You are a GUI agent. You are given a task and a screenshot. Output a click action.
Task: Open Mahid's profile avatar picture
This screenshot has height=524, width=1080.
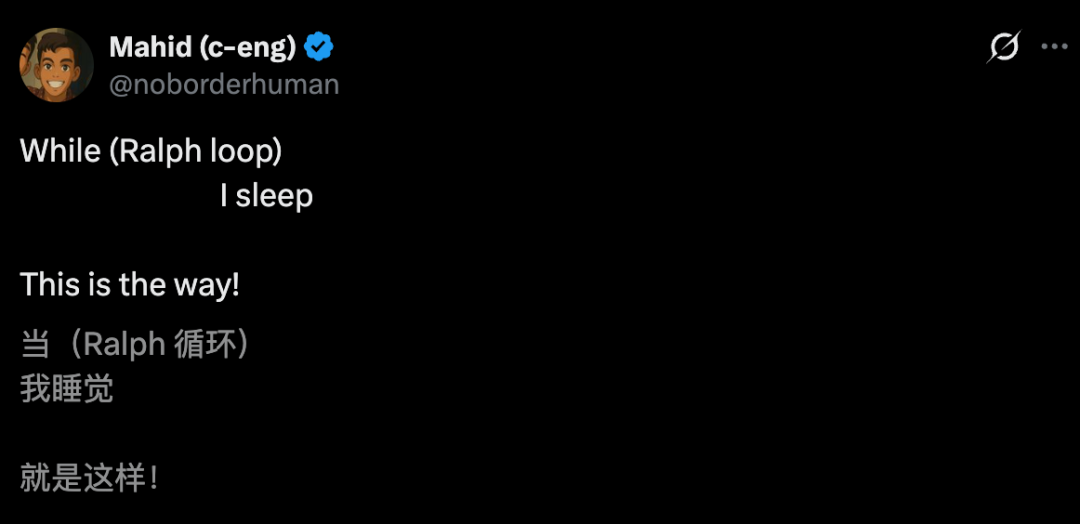tap(57, 65)
